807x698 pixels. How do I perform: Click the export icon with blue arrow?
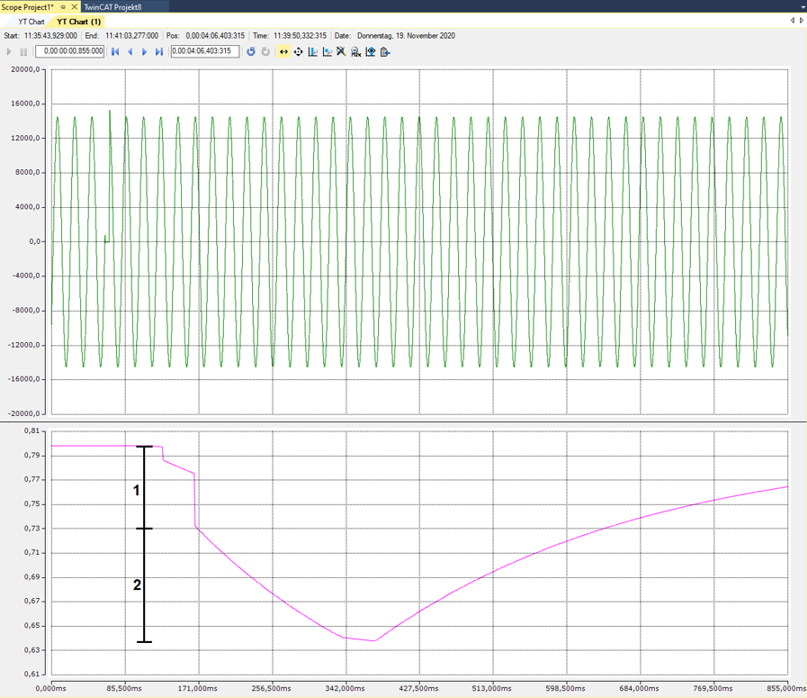tap(384, 51)
